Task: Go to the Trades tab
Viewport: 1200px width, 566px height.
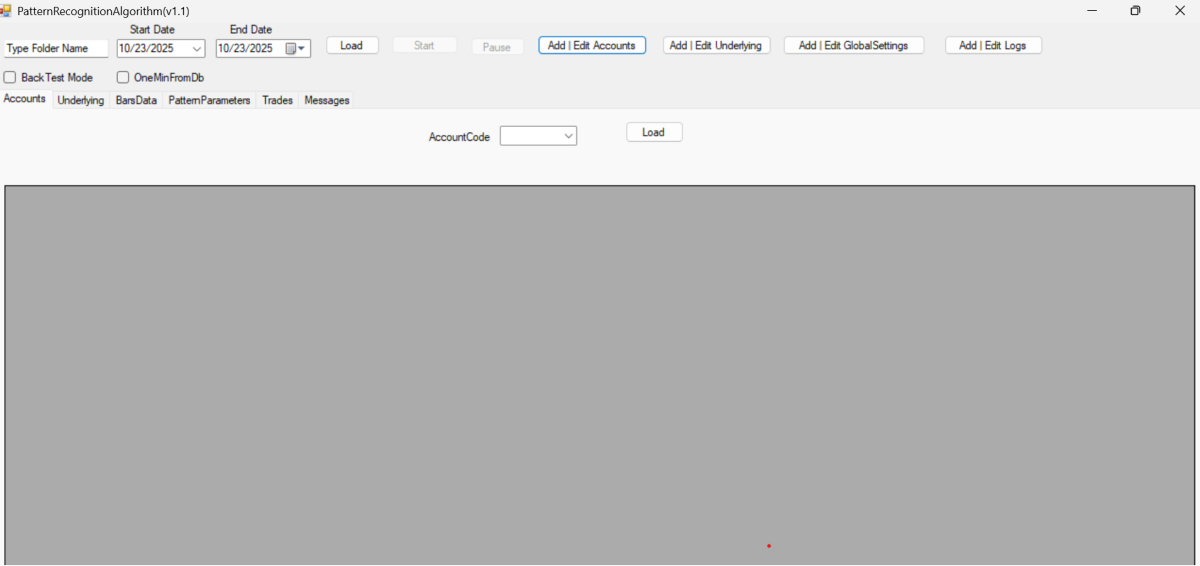Action: click(x=277, y=100)
